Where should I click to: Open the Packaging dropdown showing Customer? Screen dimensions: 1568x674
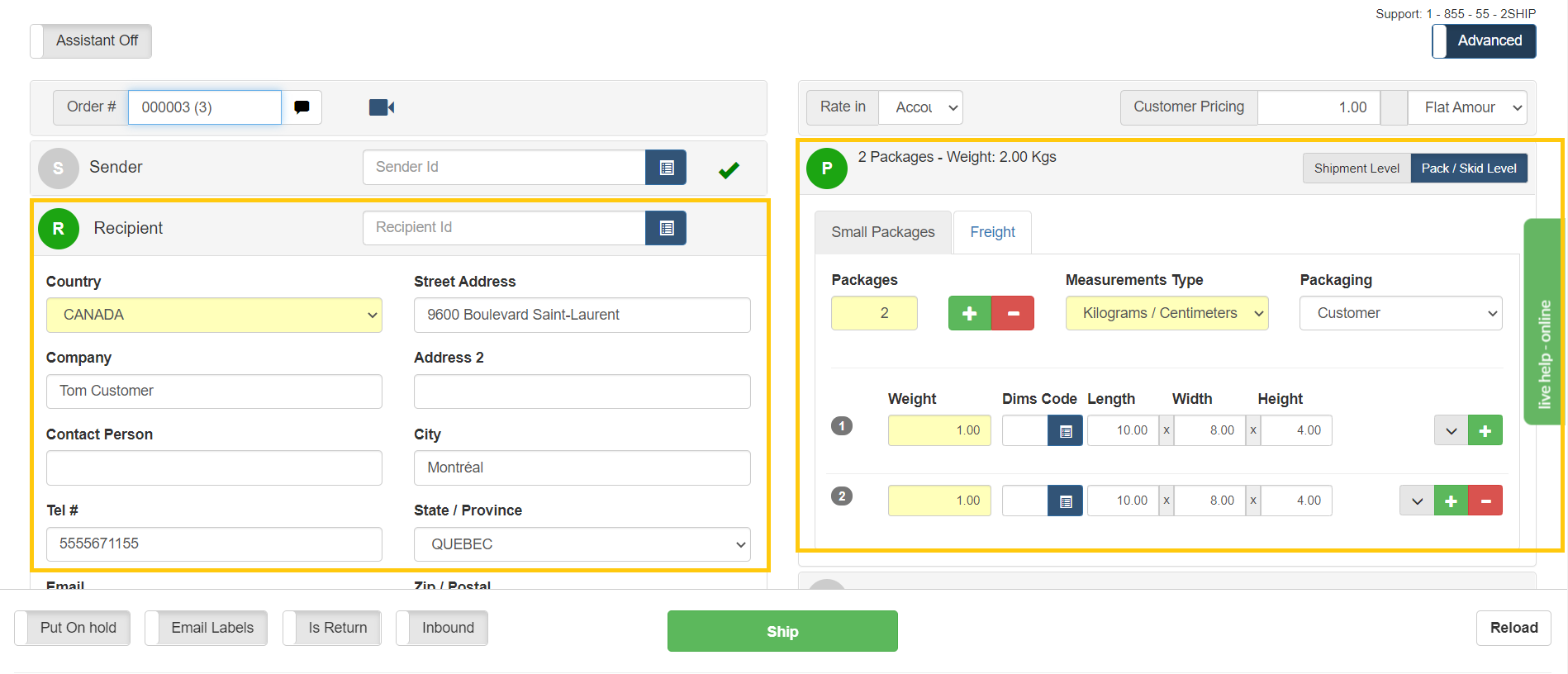pos(1400,313)
